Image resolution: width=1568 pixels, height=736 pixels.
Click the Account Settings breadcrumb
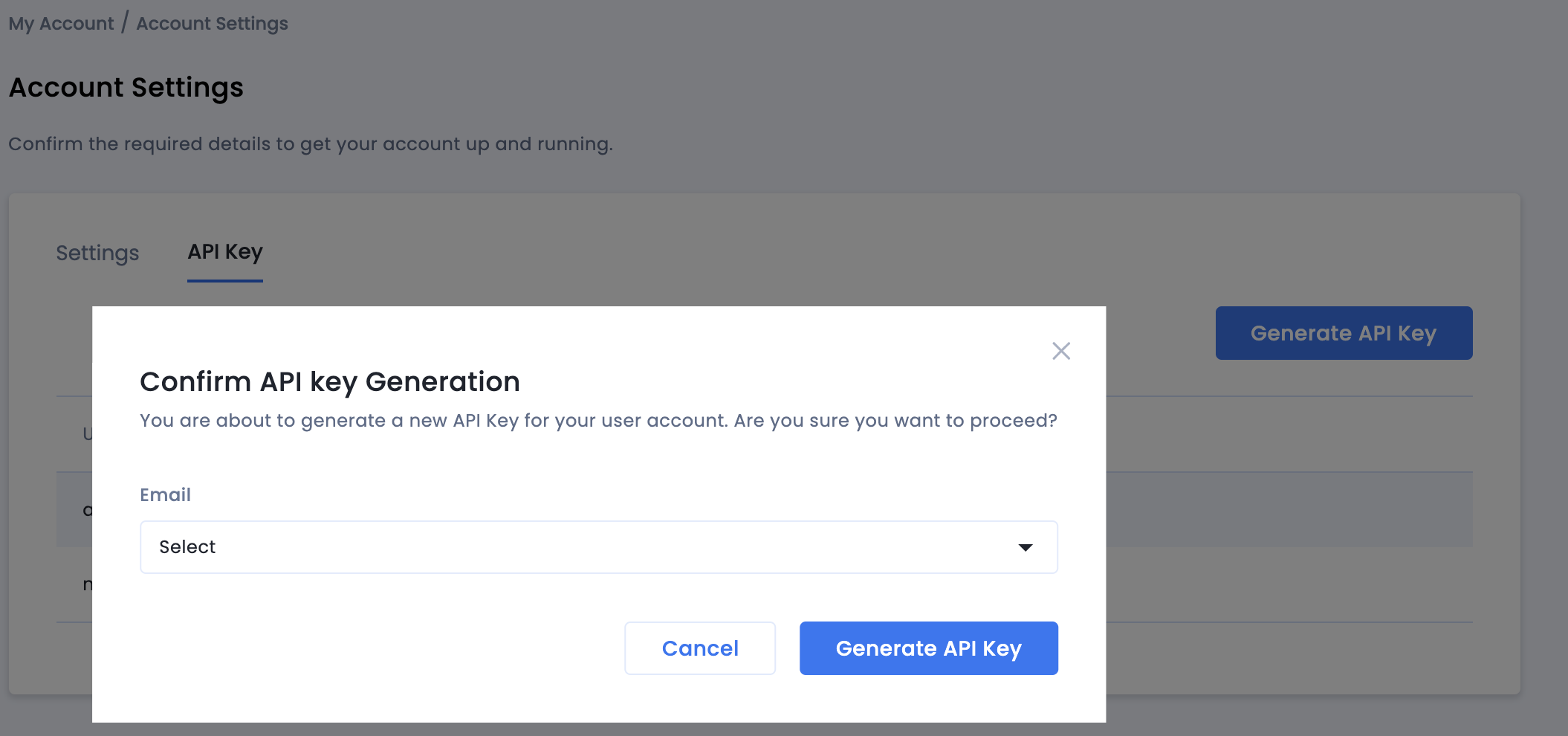212,24
